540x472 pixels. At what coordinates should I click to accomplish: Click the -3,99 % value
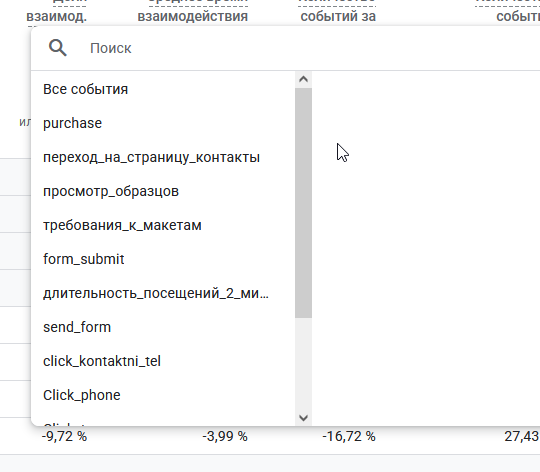click(x=225, y=436)
